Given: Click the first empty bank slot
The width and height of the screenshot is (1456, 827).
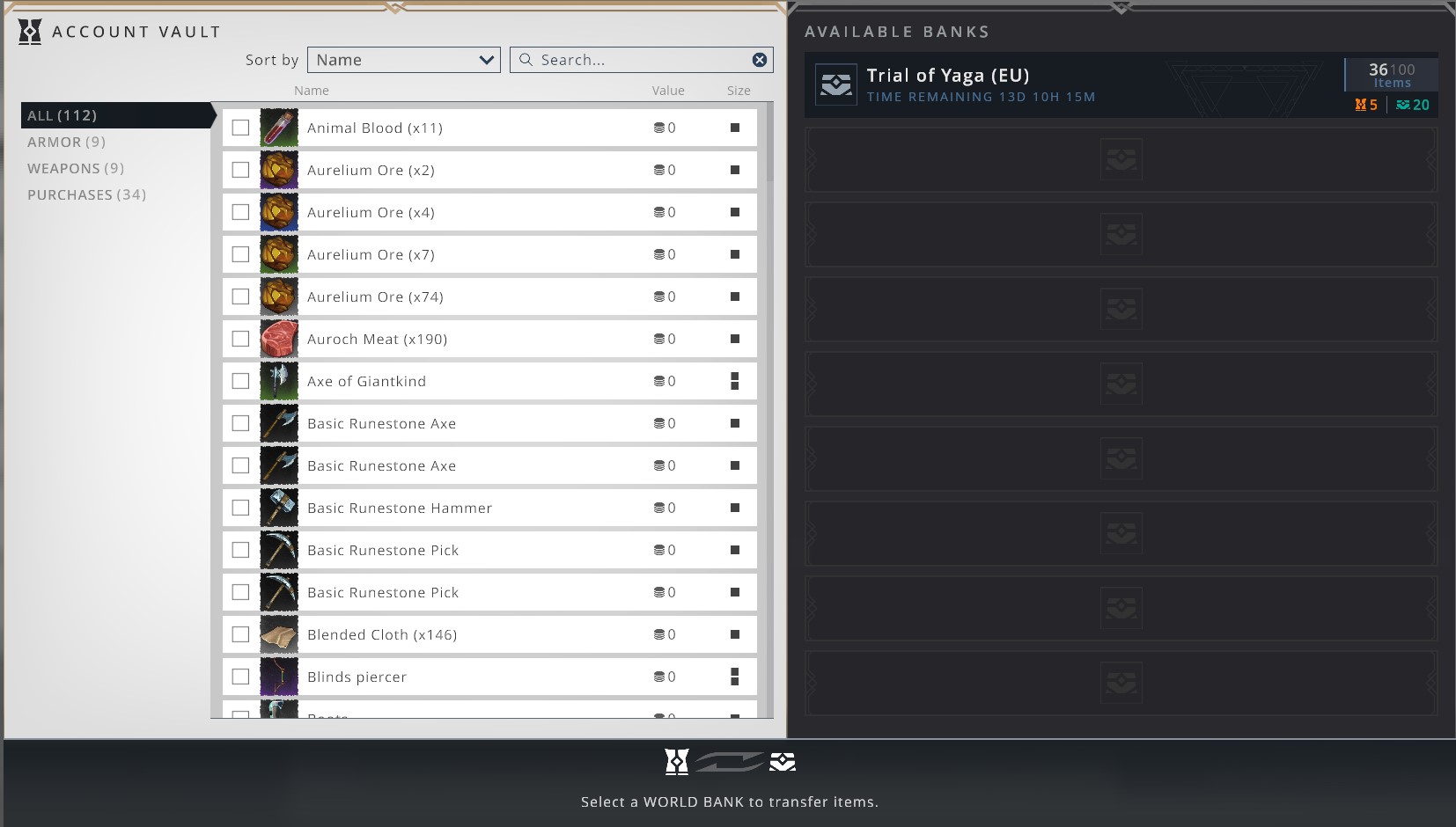Looking at the screenshot, I should pos(1121,159).
